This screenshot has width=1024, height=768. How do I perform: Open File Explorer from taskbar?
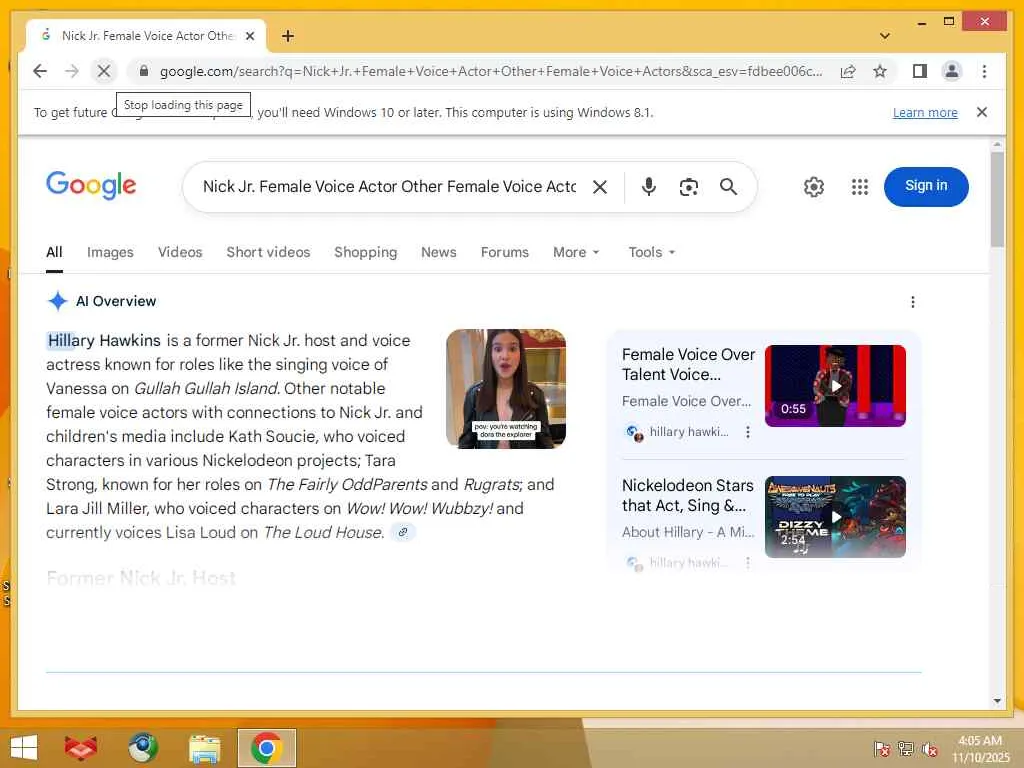coord(204,748)
